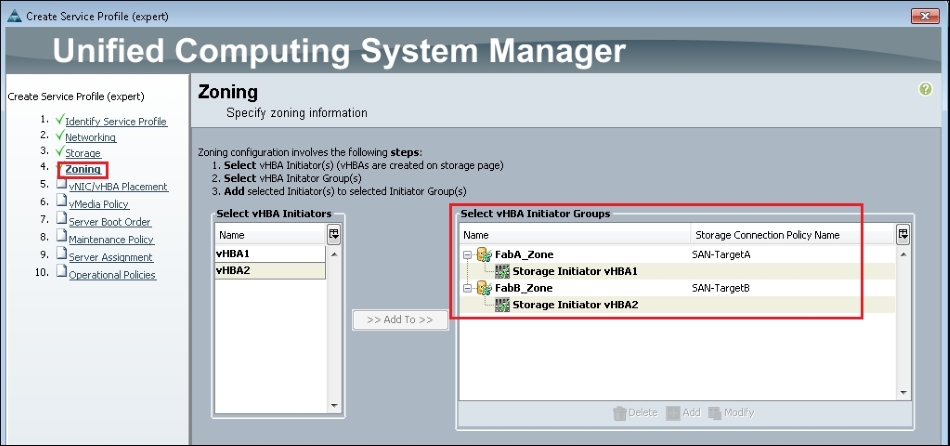Sort vHBA Initiators by Name column
This screenshot has width=950, height=446.
[x=270, y=235]
